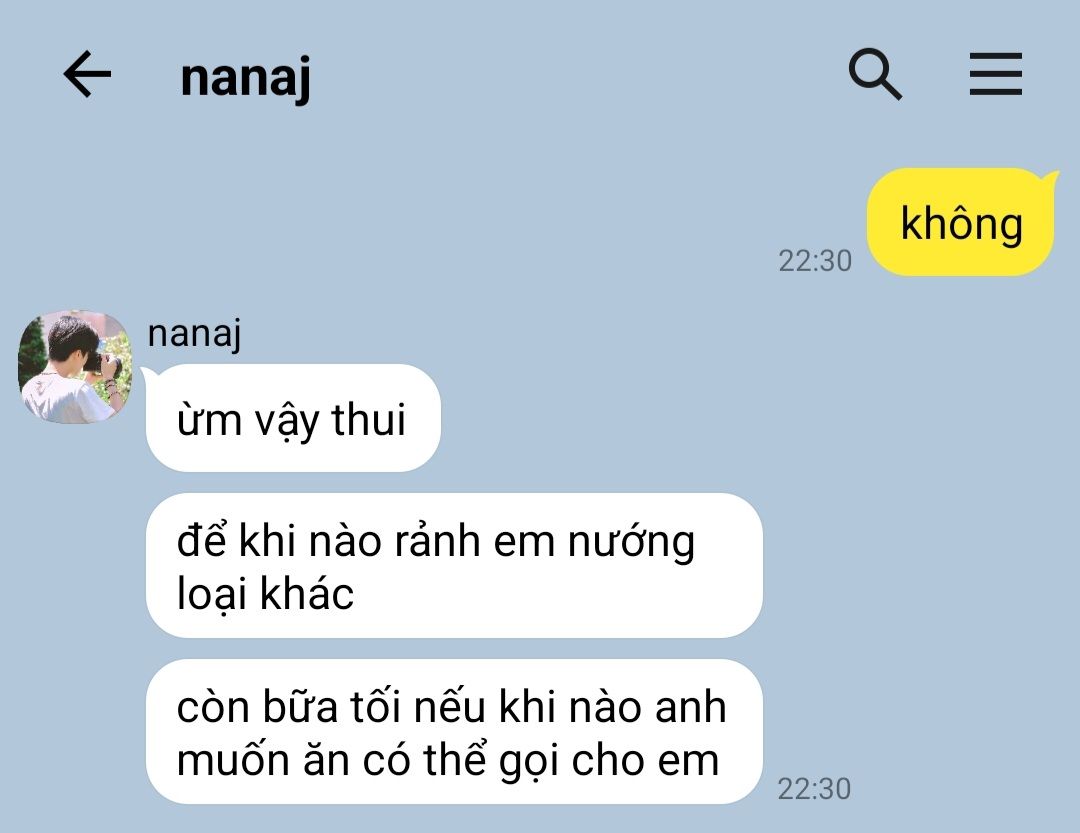Click the word "thui" in the first white bubble
This screenshot has width=1080, height=833.
pyautogui.click(x=368, y=419)
